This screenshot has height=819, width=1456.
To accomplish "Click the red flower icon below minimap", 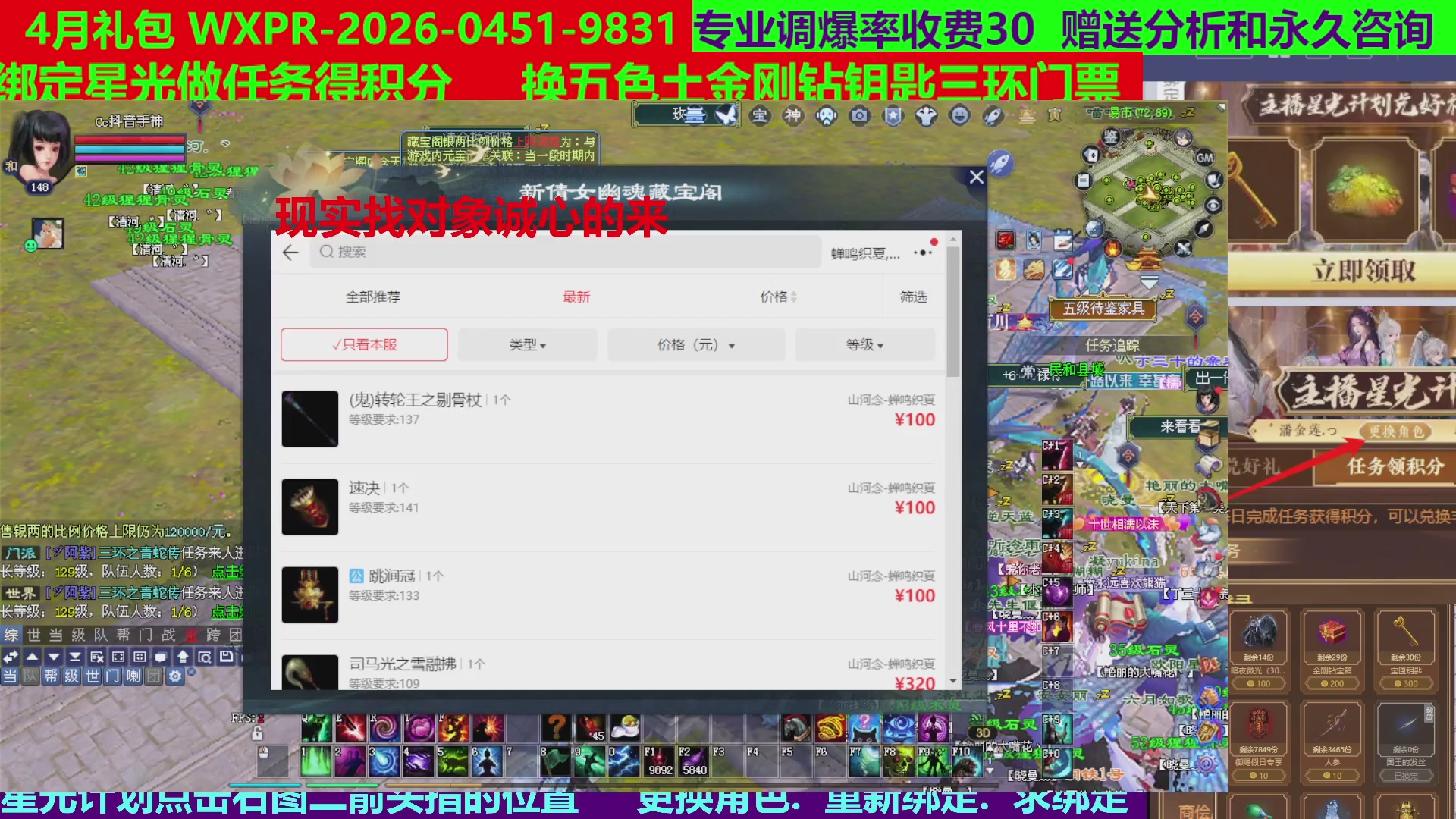I will [x=1006, y=240].
